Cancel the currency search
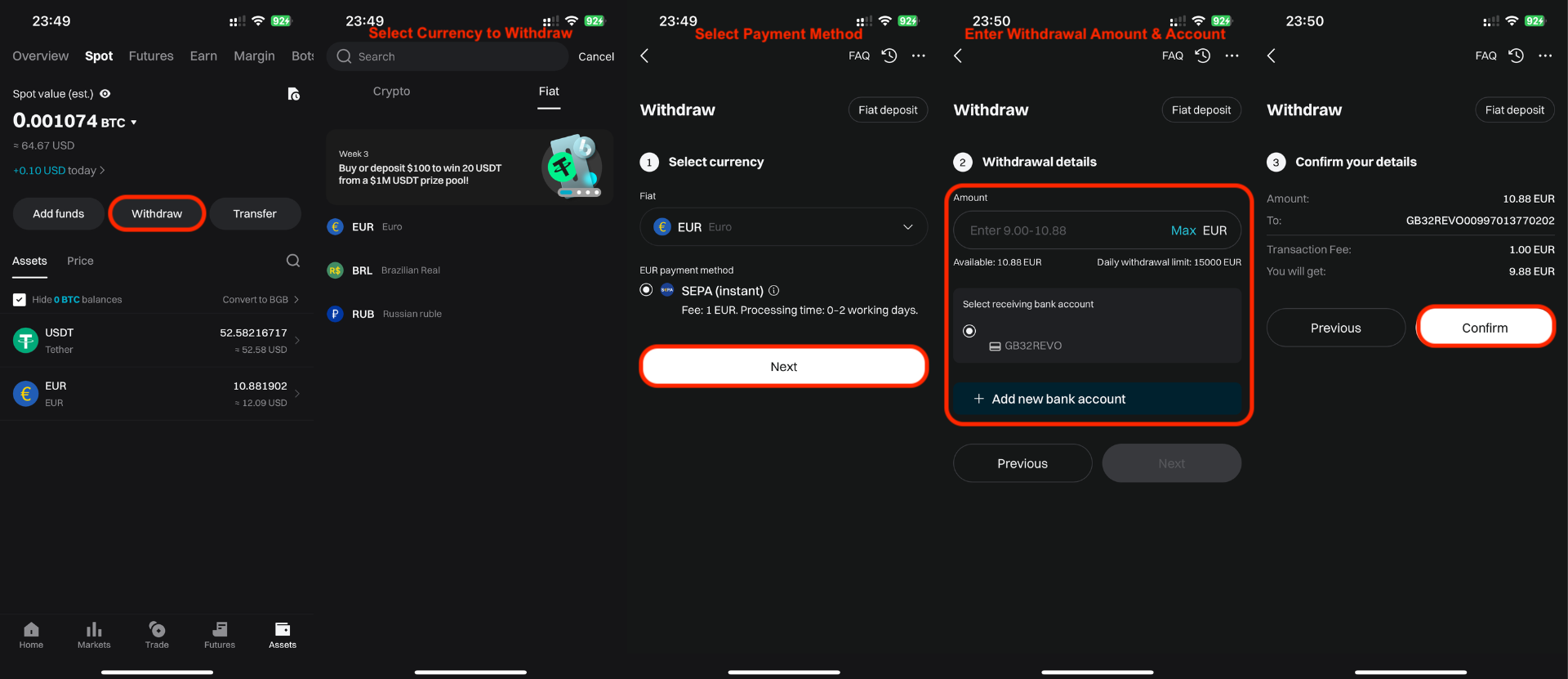1568x679 pixels. [x=596, y=56]
